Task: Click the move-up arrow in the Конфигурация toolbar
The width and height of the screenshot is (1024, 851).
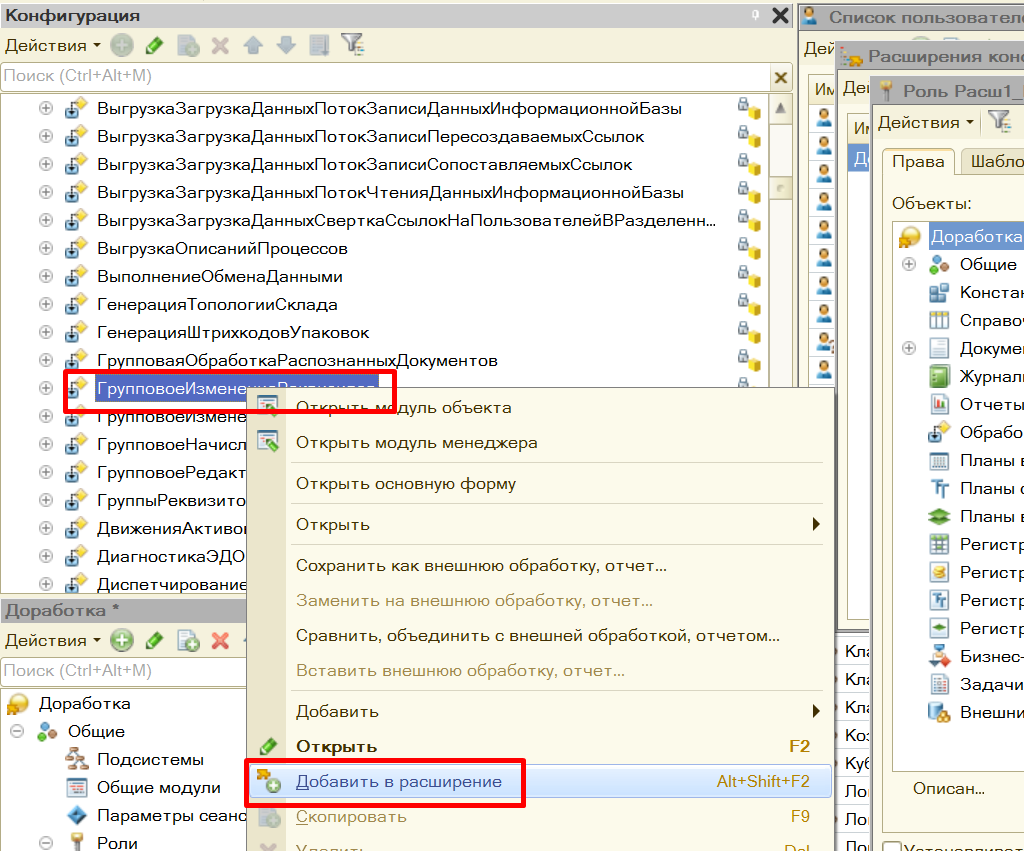Action: pos(253,46)
